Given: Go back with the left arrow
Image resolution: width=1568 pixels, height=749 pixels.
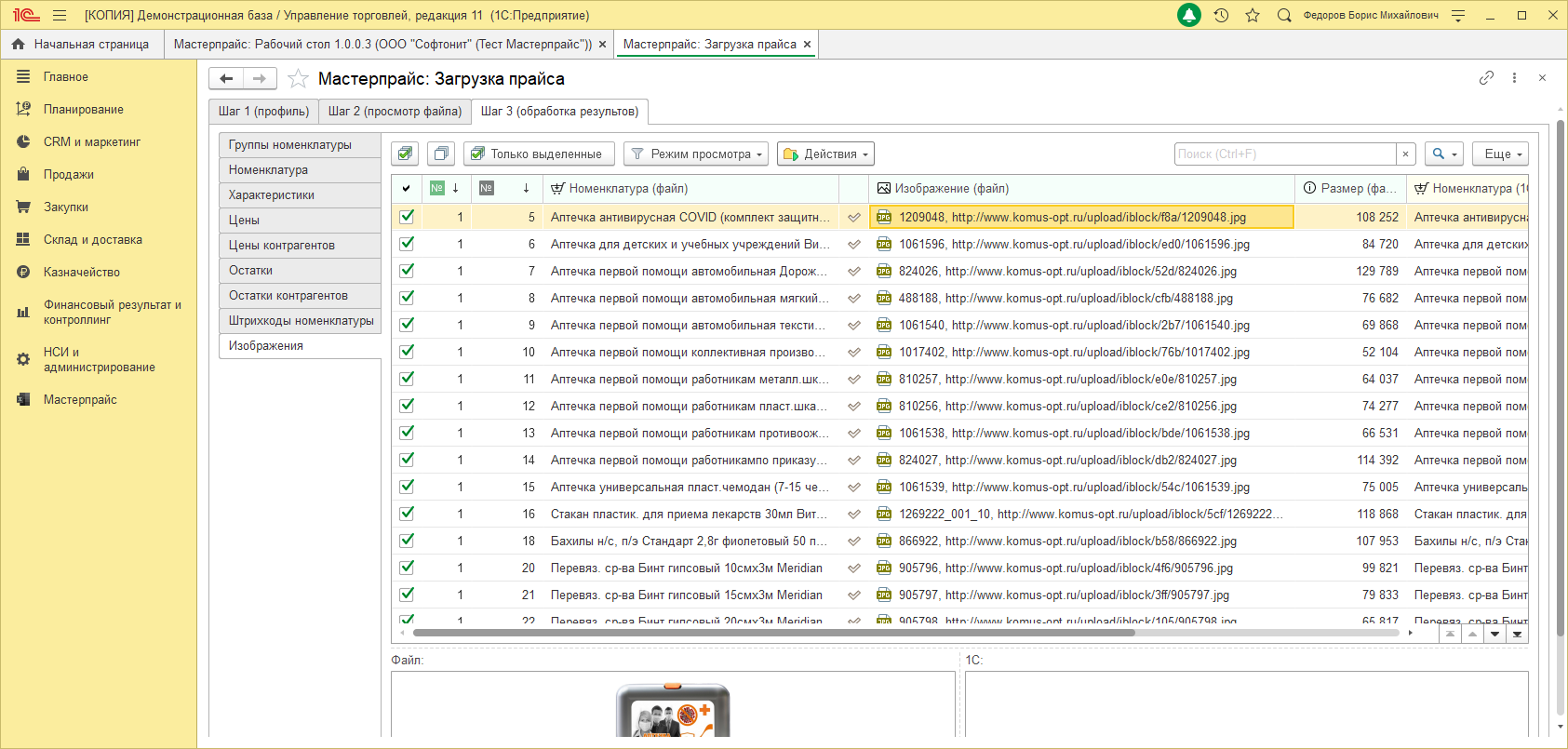Looking at the screenshot, I should point(226,79).
